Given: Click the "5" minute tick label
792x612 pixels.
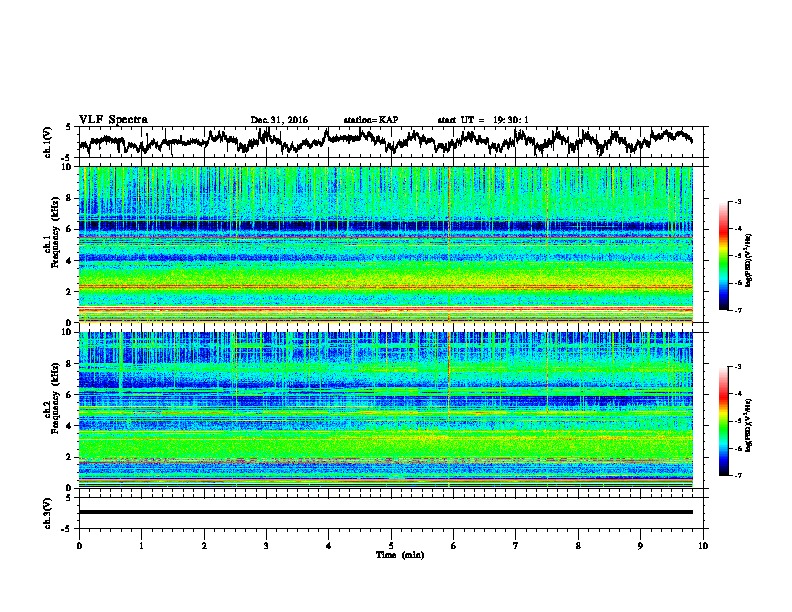Looking at the screenshot, I should tap(391, 546).
